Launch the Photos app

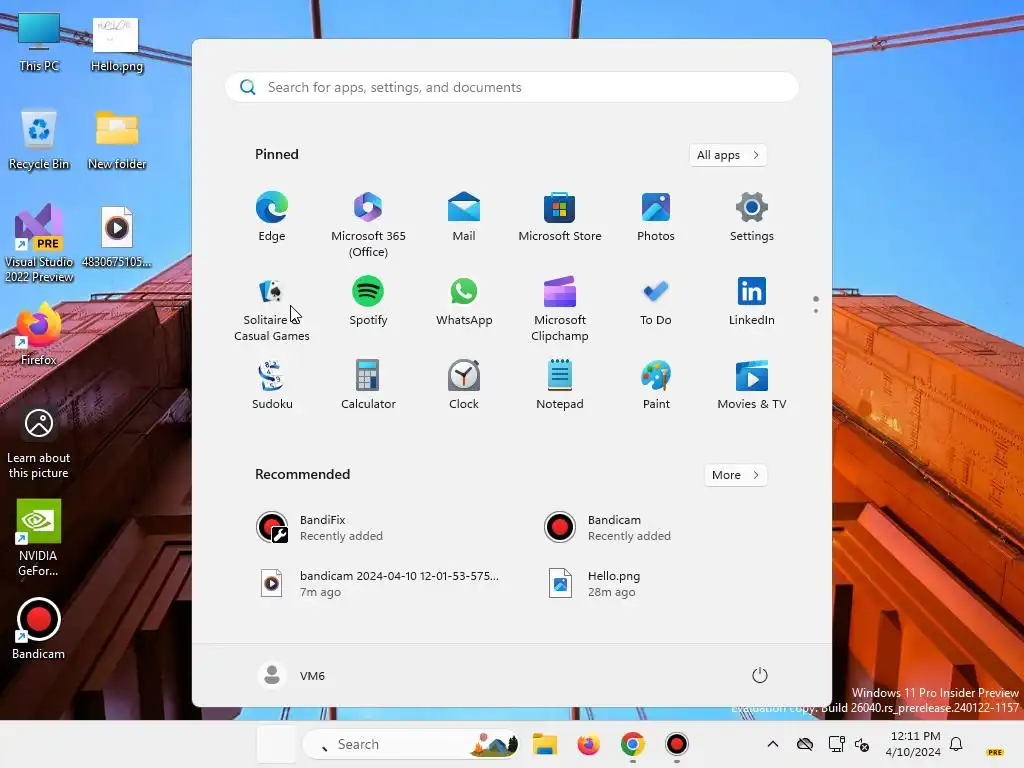pos(656,217)
